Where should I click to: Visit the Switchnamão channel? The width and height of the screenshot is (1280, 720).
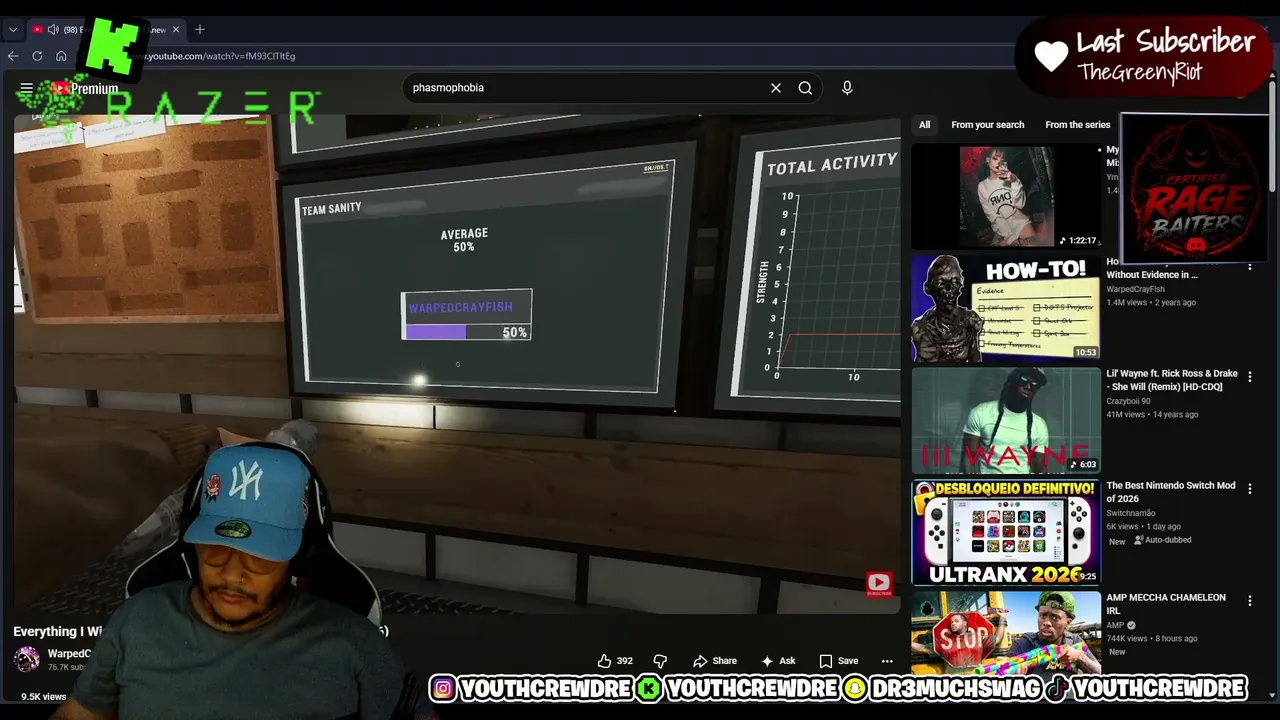click(x=1131, y=513)
